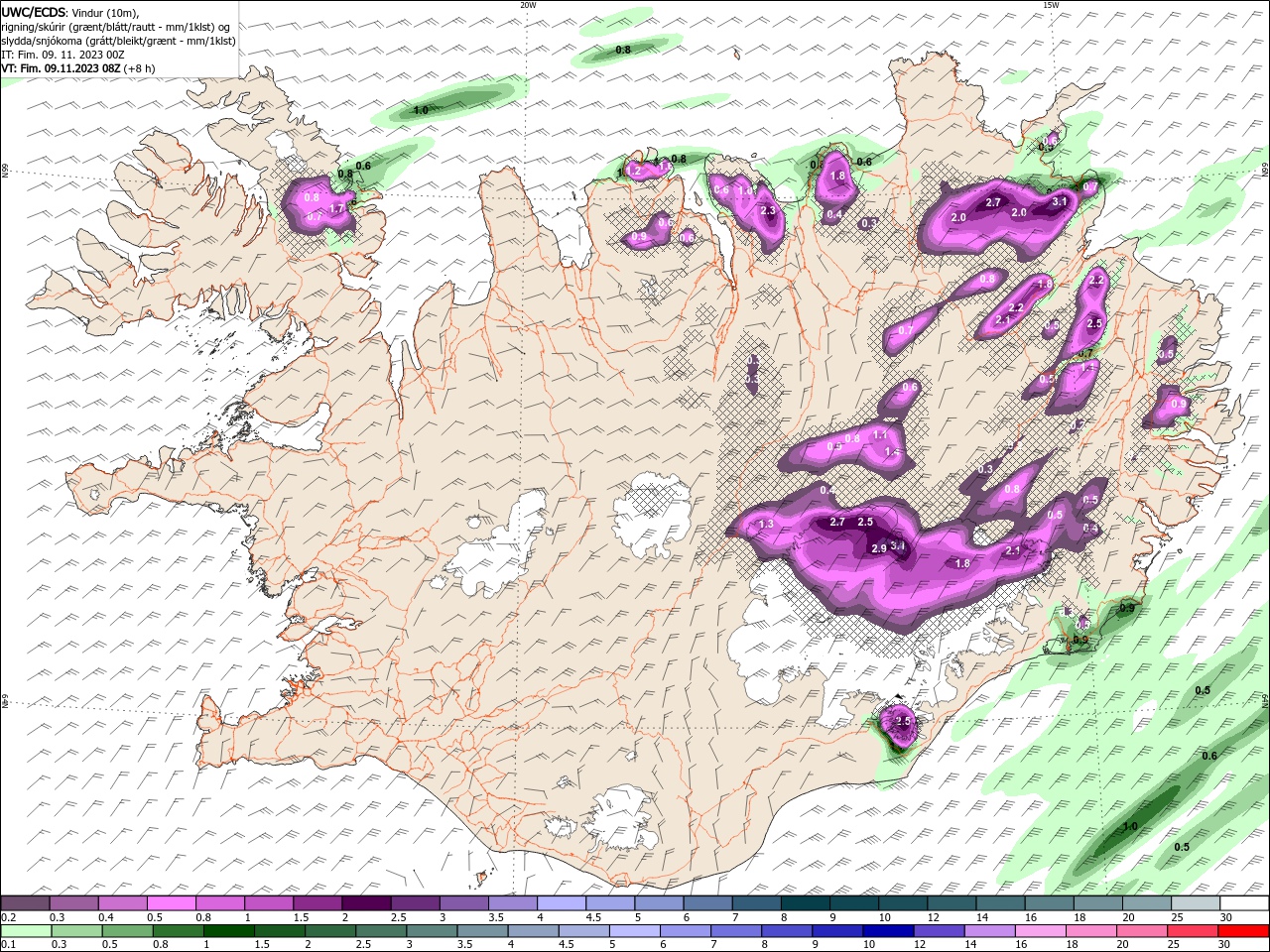
Task: Pick the 1.5 magenta swatch in the top legend row
Action: pos(317,902)
